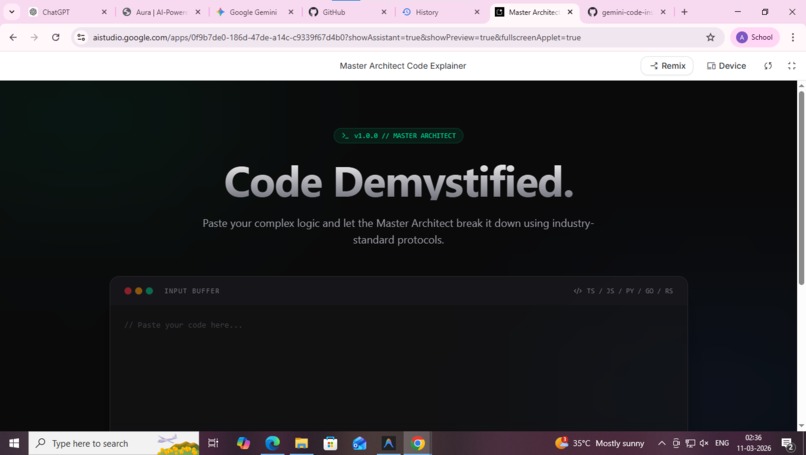Image resolution: width=806 pixels, height=455 pixels.
Task: Expand the tab search dropdown
Action: click(12, 12)
